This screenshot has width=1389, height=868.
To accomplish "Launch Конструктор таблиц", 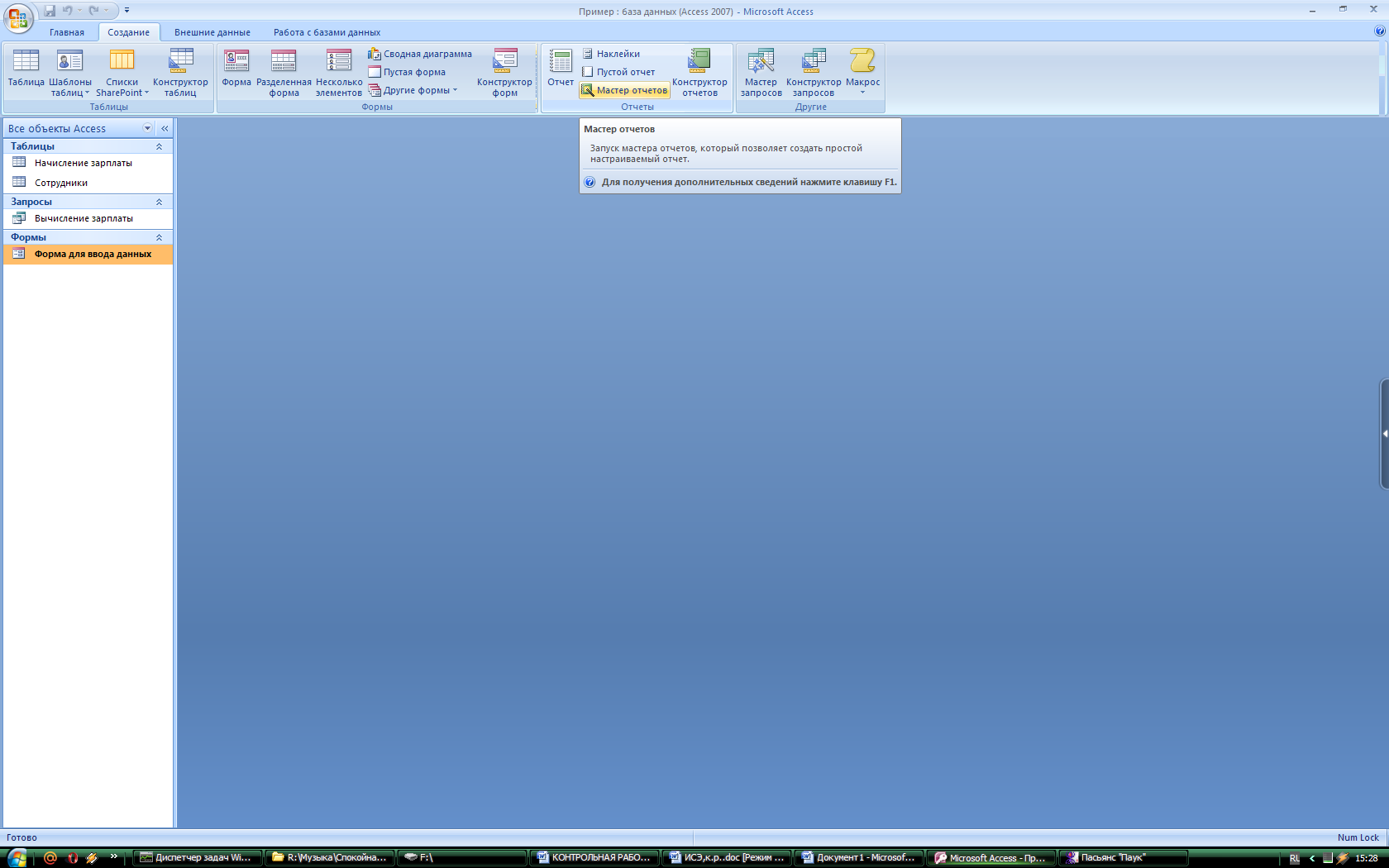I will [180, 73].
